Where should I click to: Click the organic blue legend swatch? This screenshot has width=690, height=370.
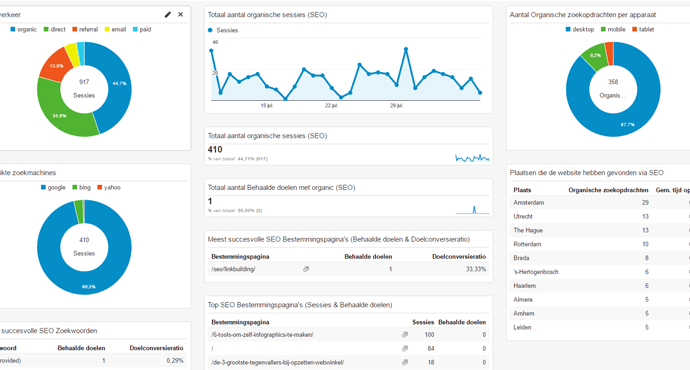click(x=13, y=29)
